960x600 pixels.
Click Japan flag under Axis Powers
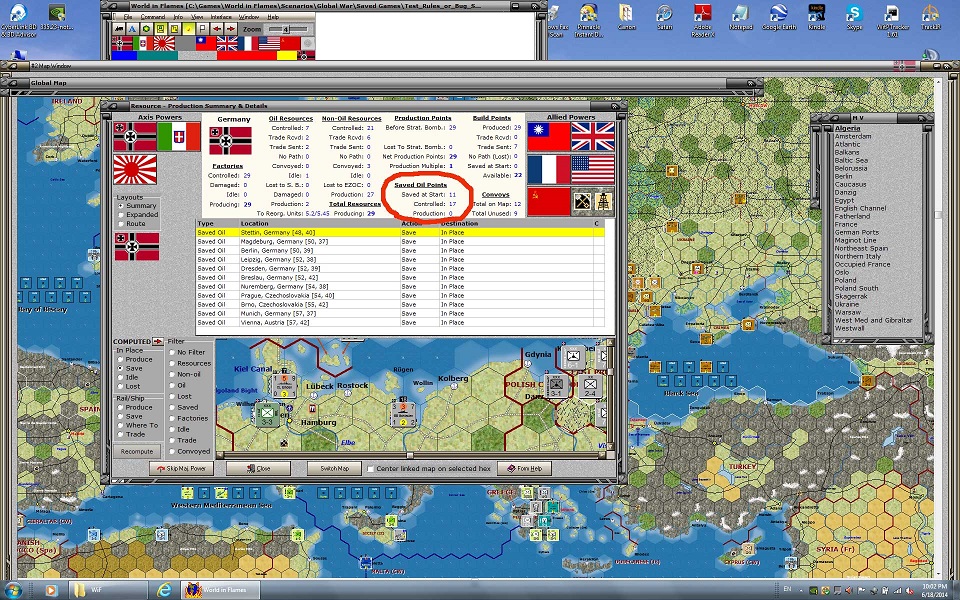135,170
